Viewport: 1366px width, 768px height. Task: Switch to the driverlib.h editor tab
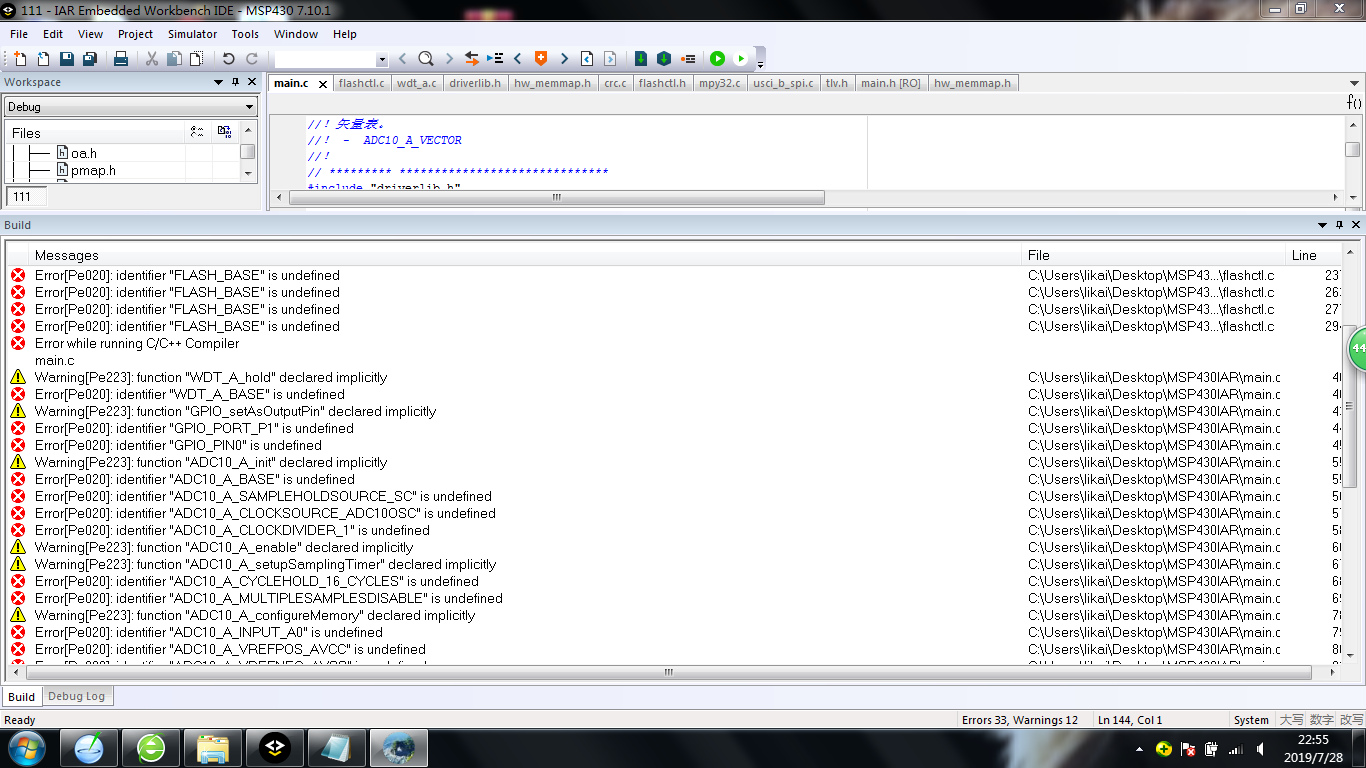[475, 83]
